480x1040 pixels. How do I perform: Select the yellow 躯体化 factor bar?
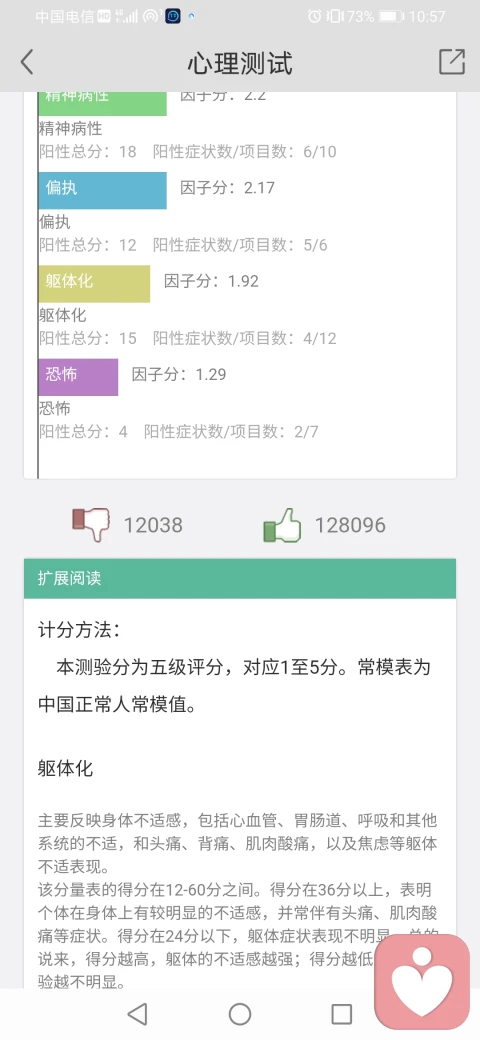[x=94, y=284]
